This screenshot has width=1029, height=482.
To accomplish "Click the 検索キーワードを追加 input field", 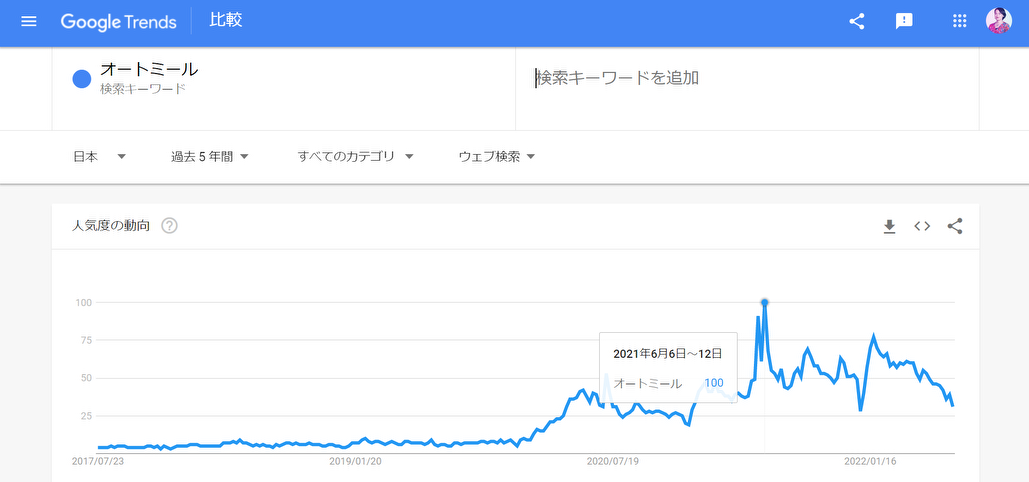I will pyautogui.click(x=747, y=78).
